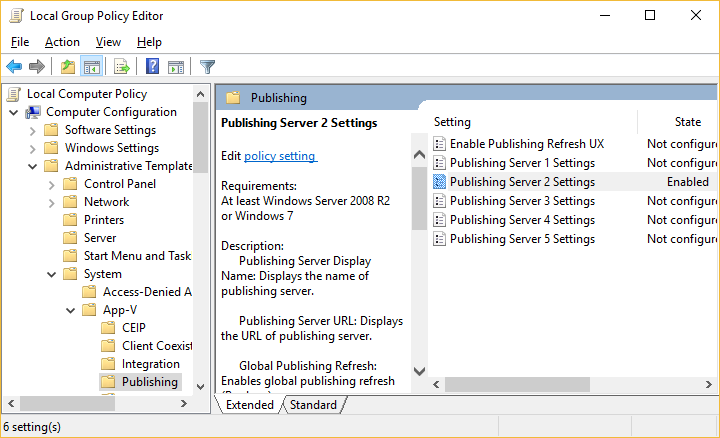Click the Back arrow in toolbar

(x=14, y=67)
